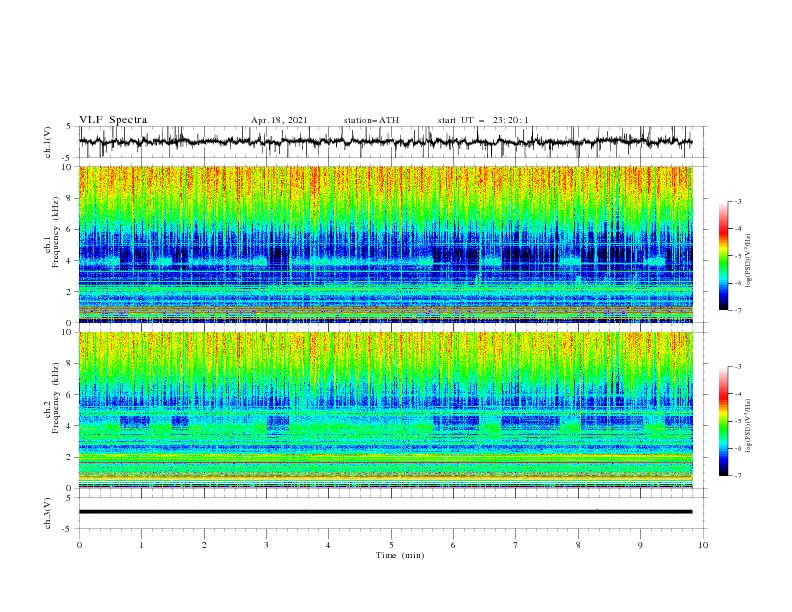792x612 pixels.
Task: Click the "-3" tick on ch.1 colorbar
Action: point(737,201)
